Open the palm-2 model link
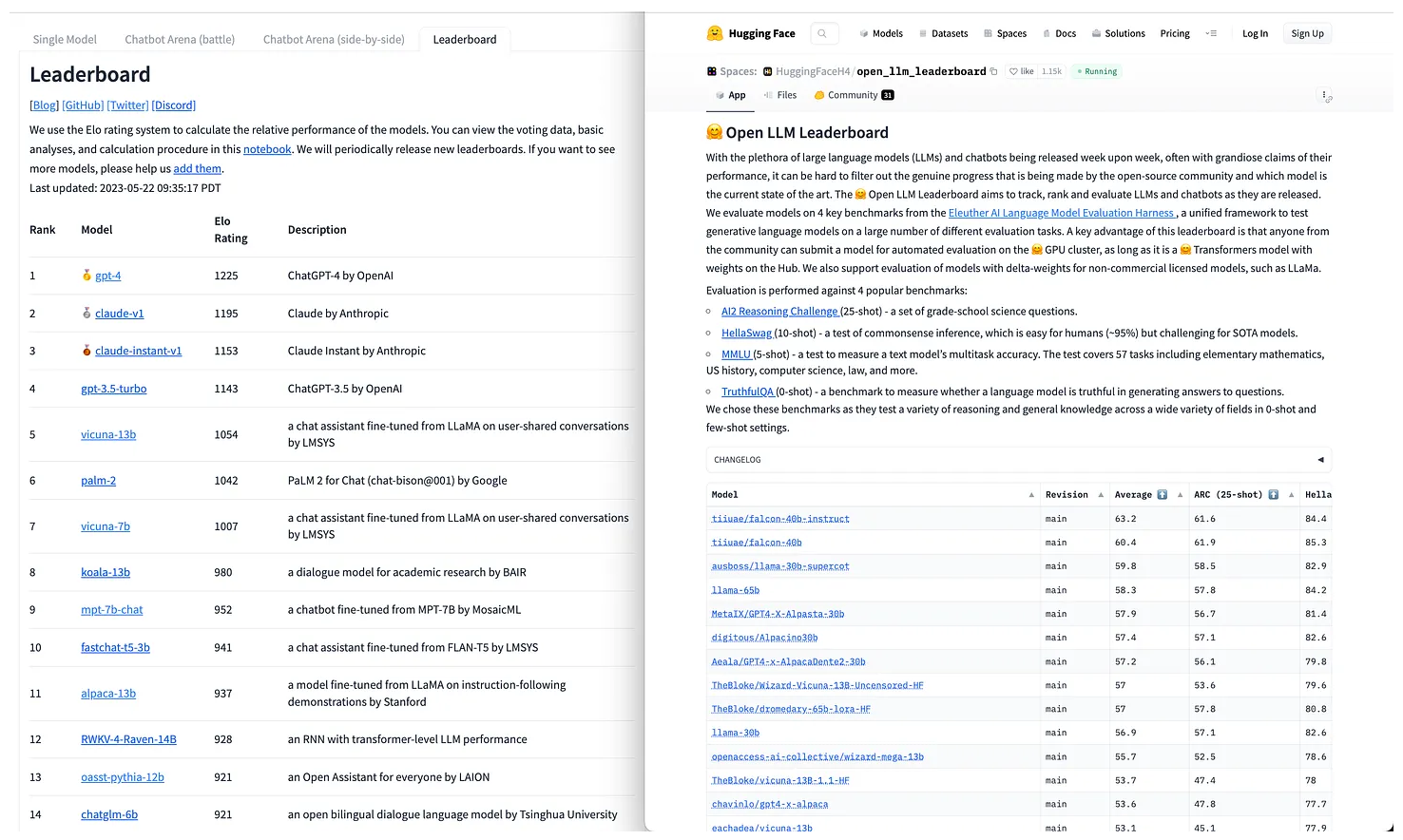1403x840 pixels. [99, 481]
